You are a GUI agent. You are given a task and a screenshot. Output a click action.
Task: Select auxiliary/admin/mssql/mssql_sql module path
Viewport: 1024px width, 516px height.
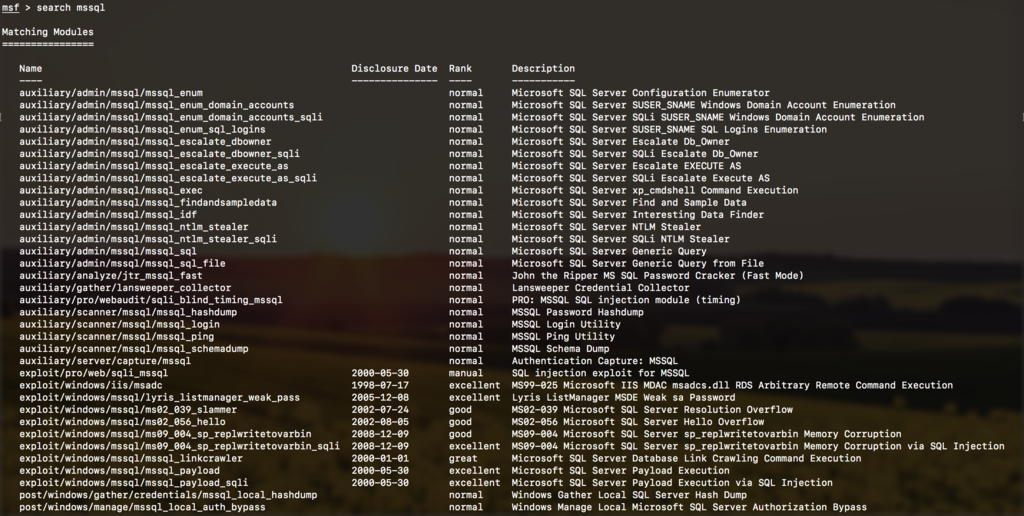coord(108,251)
